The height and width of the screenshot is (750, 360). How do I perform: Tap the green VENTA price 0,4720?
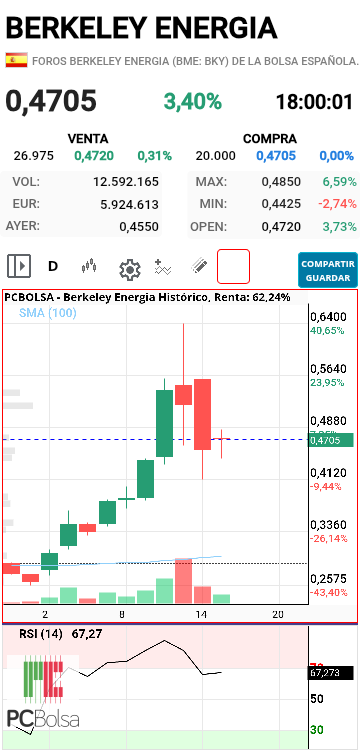94,155
